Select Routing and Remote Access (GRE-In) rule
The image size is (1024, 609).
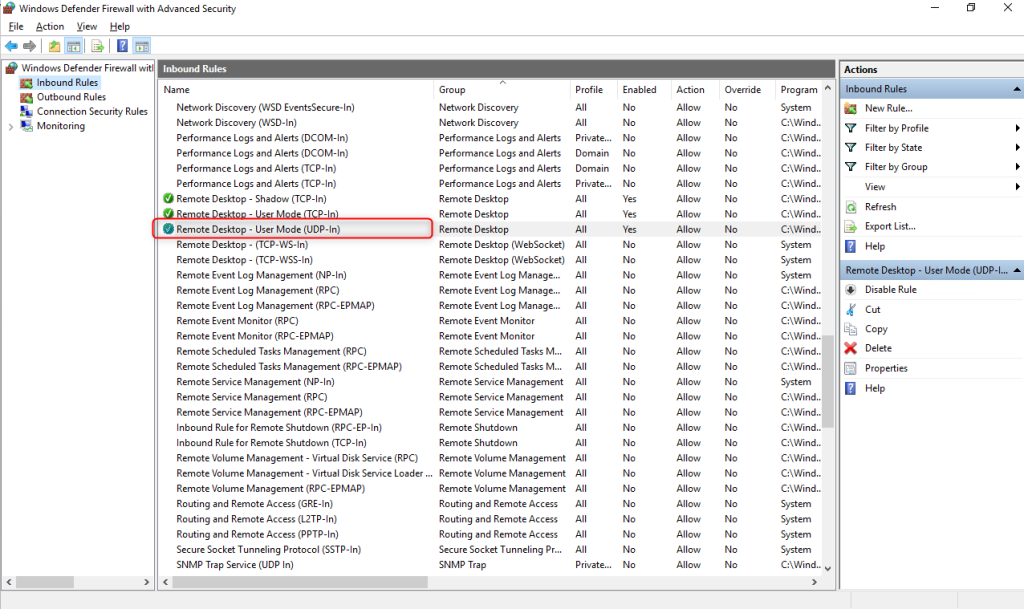pos(254,504)
